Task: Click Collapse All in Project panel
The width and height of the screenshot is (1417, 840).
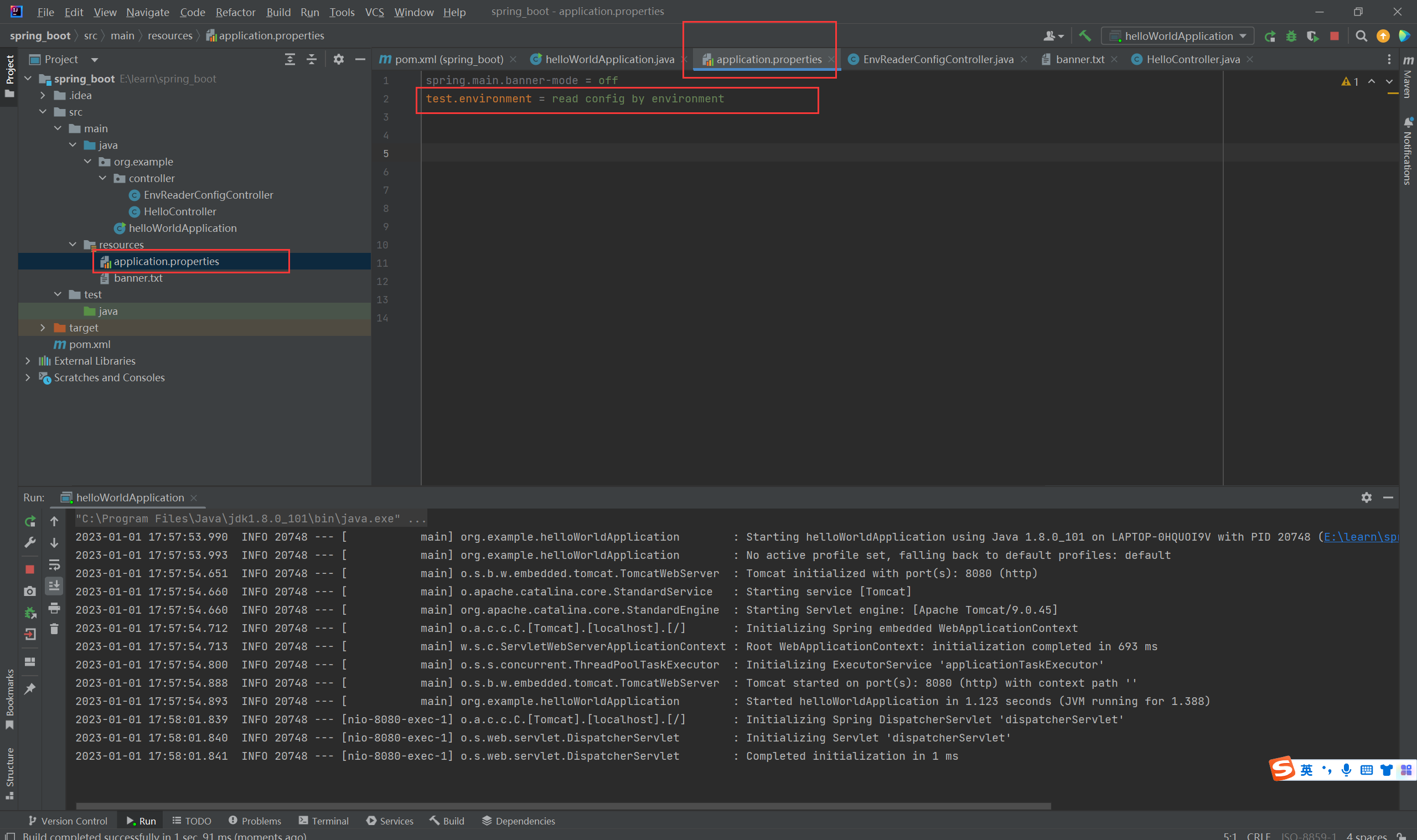Action: (312, 59)
